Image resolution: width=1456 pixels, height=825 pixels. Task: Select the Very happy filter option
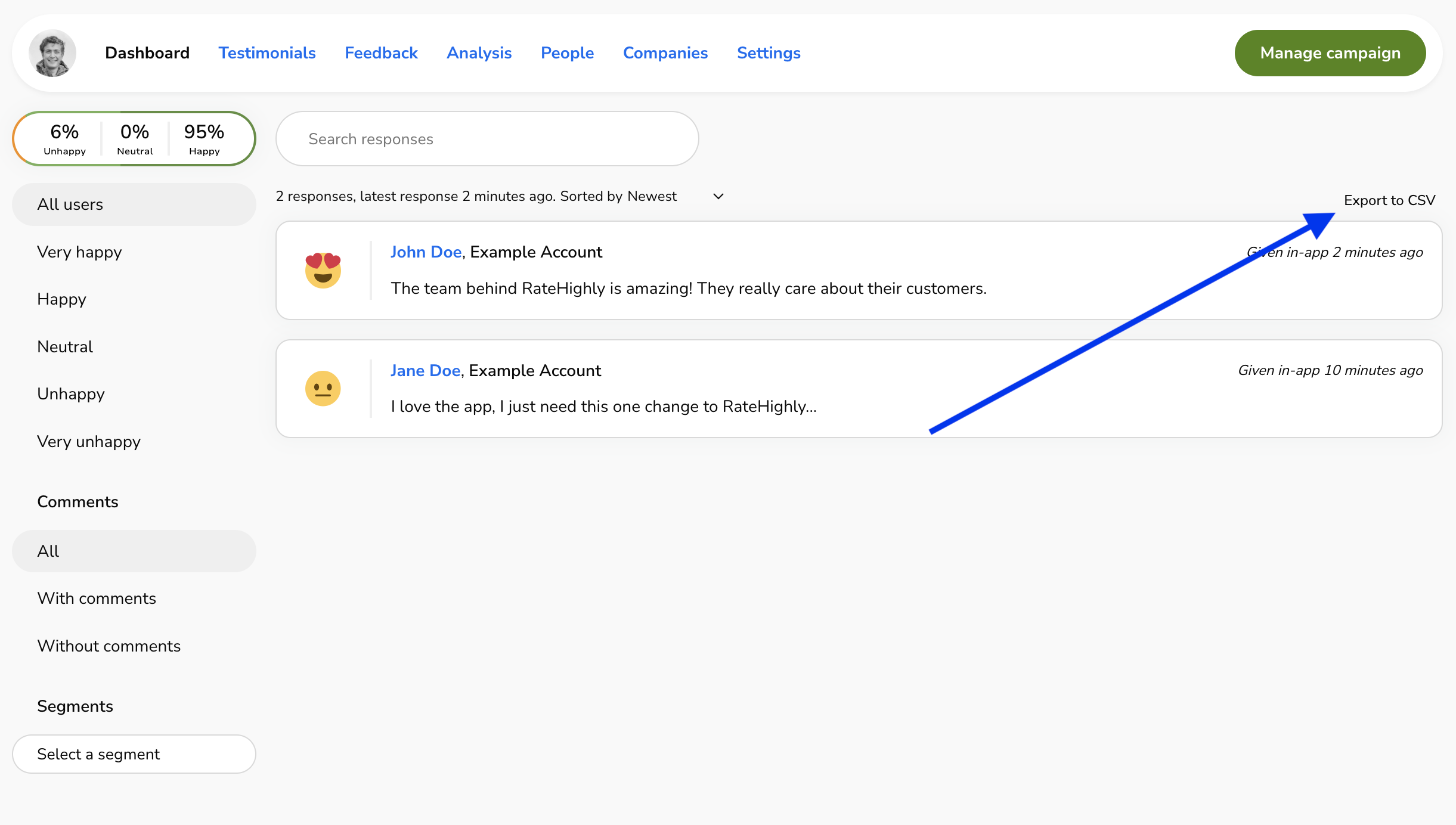[79, 252]
